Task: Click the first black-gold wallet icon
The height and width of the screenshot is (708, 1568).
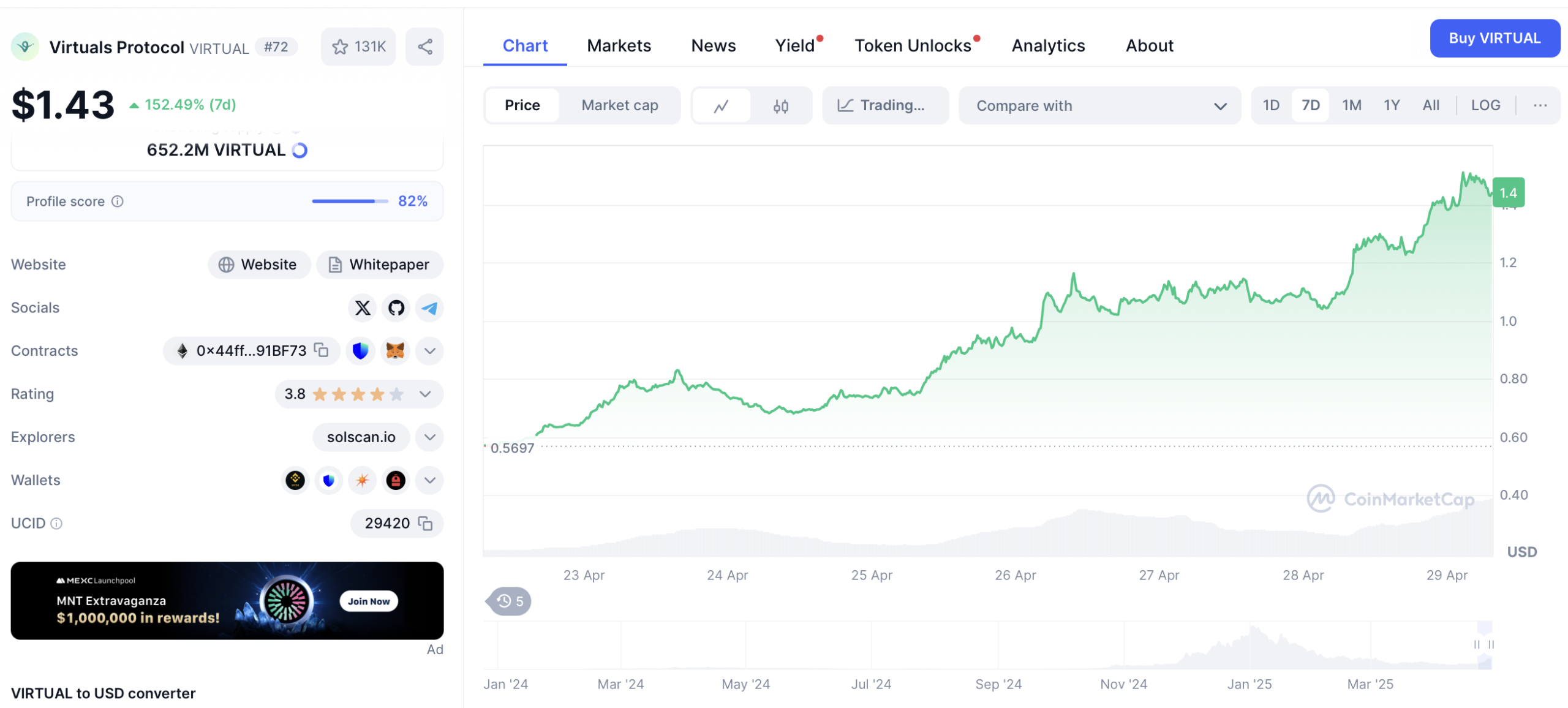Action: 295,480
